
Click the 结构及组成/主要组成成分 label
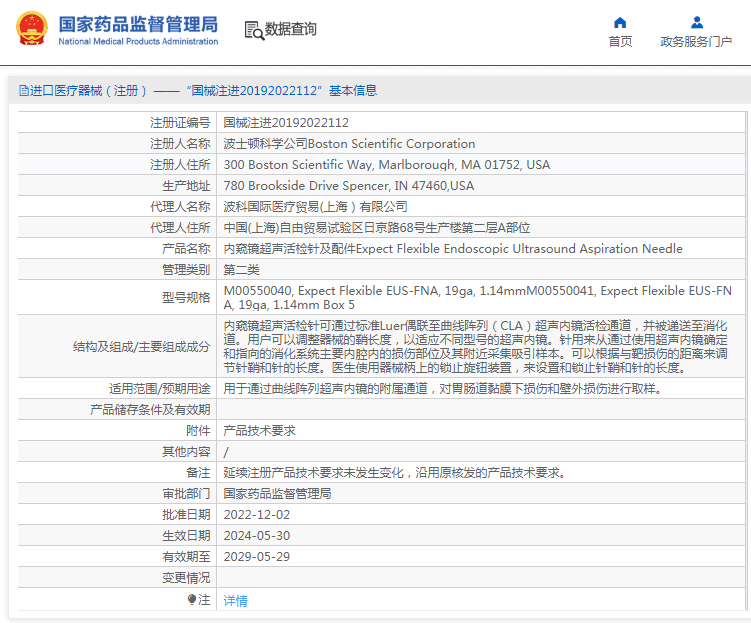141,346
